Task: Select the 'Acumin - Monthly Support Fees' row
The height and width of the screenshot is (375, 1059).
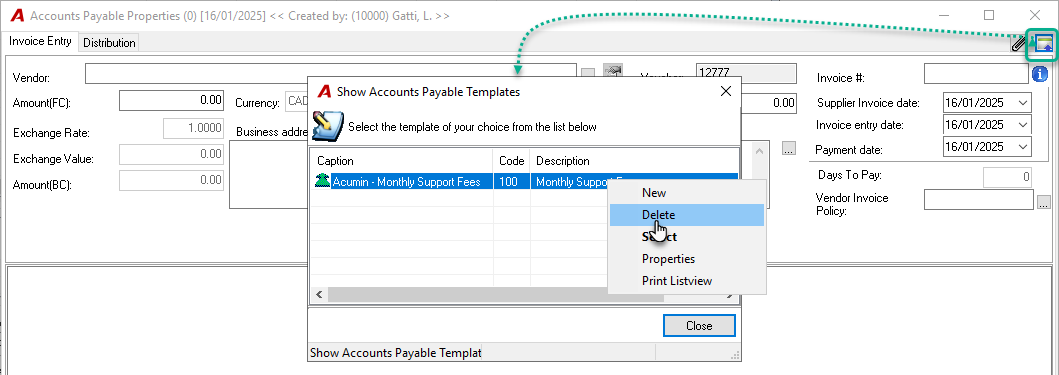Action: [524, 181]
